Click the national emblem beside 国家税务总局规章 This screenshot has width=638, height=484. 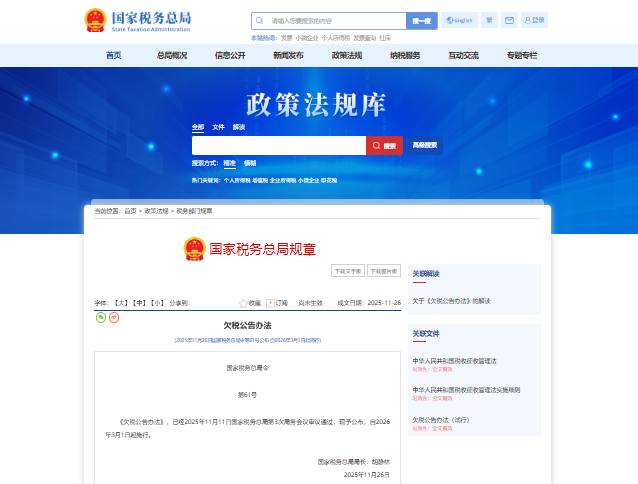pyautogui.click(x=194, y=249)
